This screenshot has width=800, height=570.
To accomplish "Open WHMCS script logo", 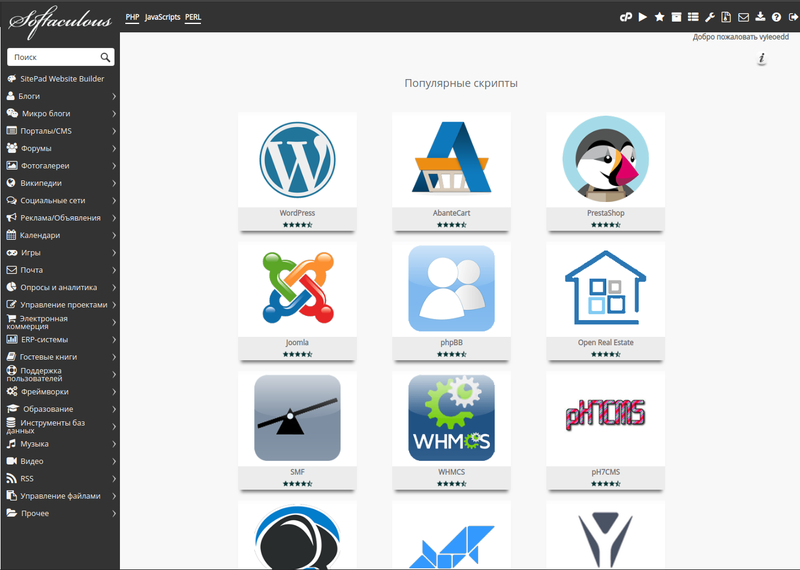I will [x=452, y=418].
